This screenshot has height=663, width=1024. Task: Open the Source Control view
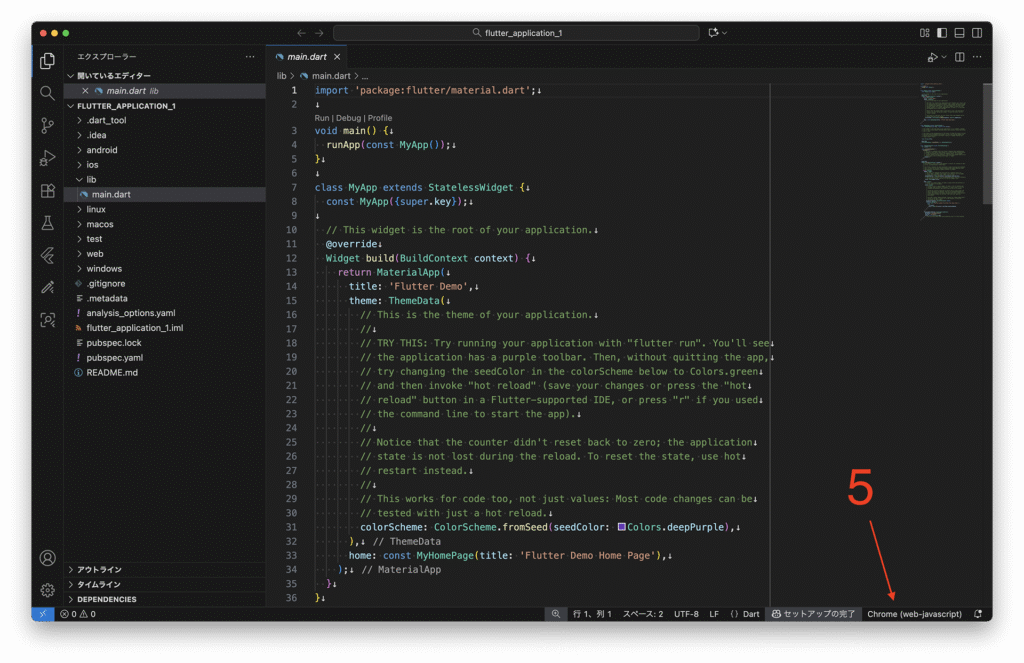[47, 125]
